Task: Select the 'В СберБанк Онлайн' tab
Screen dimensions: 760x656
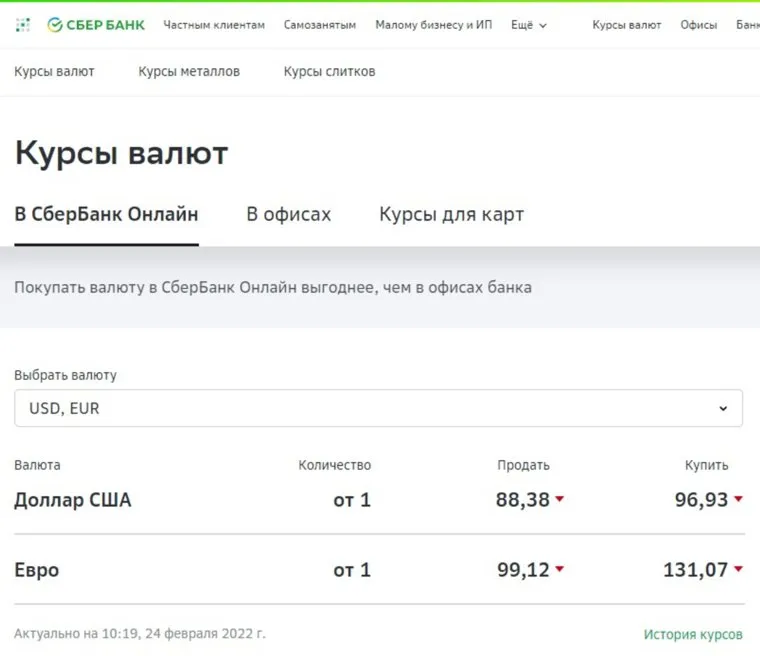Action: [x=106, y=214]
